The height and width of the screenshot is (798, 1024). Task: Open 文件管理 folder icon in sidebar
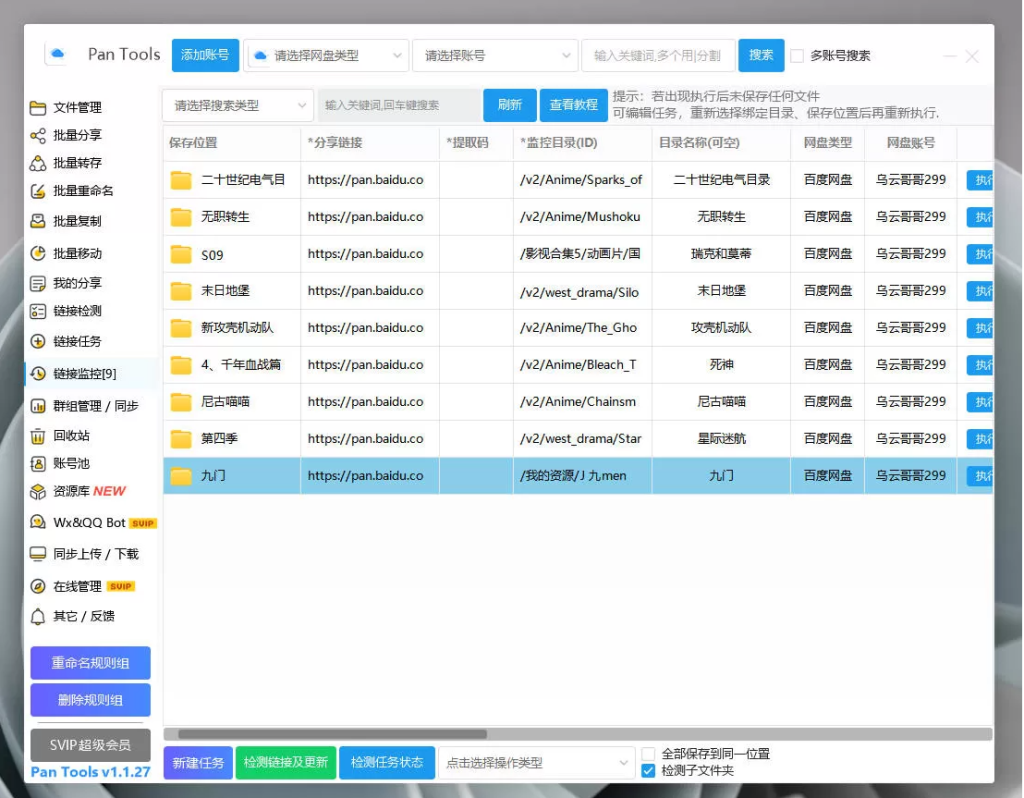tap(38, 108)
